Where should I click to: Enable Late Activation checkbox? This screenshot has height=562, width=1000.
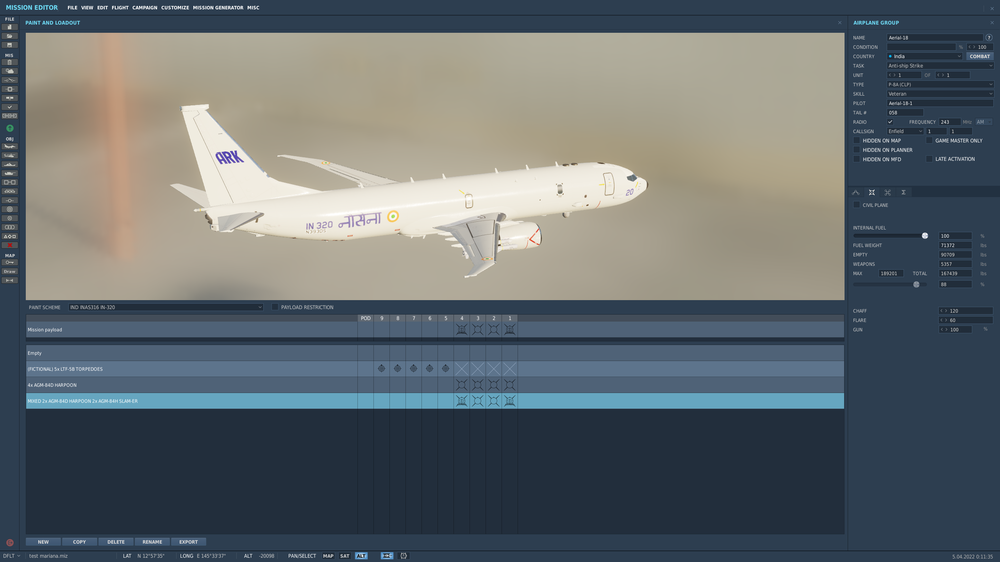[929, 159]
